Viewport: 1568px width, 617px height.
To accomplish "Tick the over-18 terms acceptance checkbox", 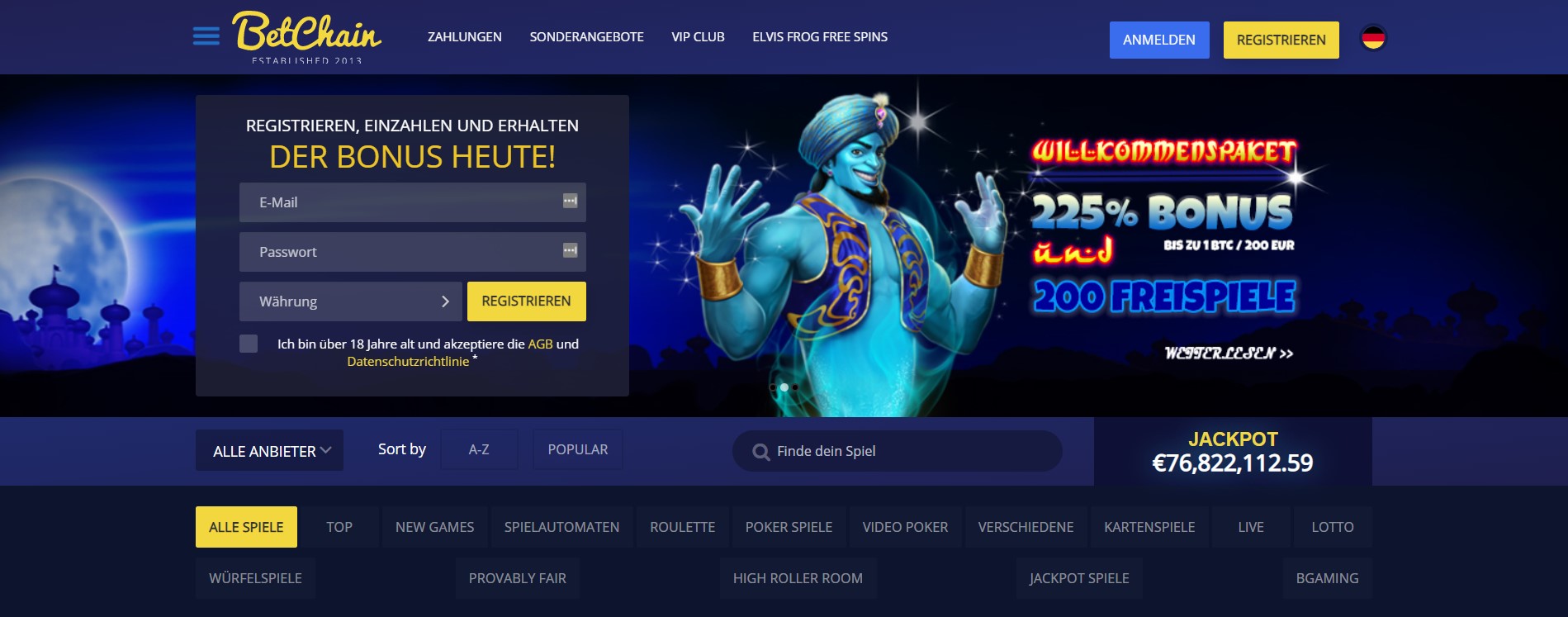I will click(249, 344).
